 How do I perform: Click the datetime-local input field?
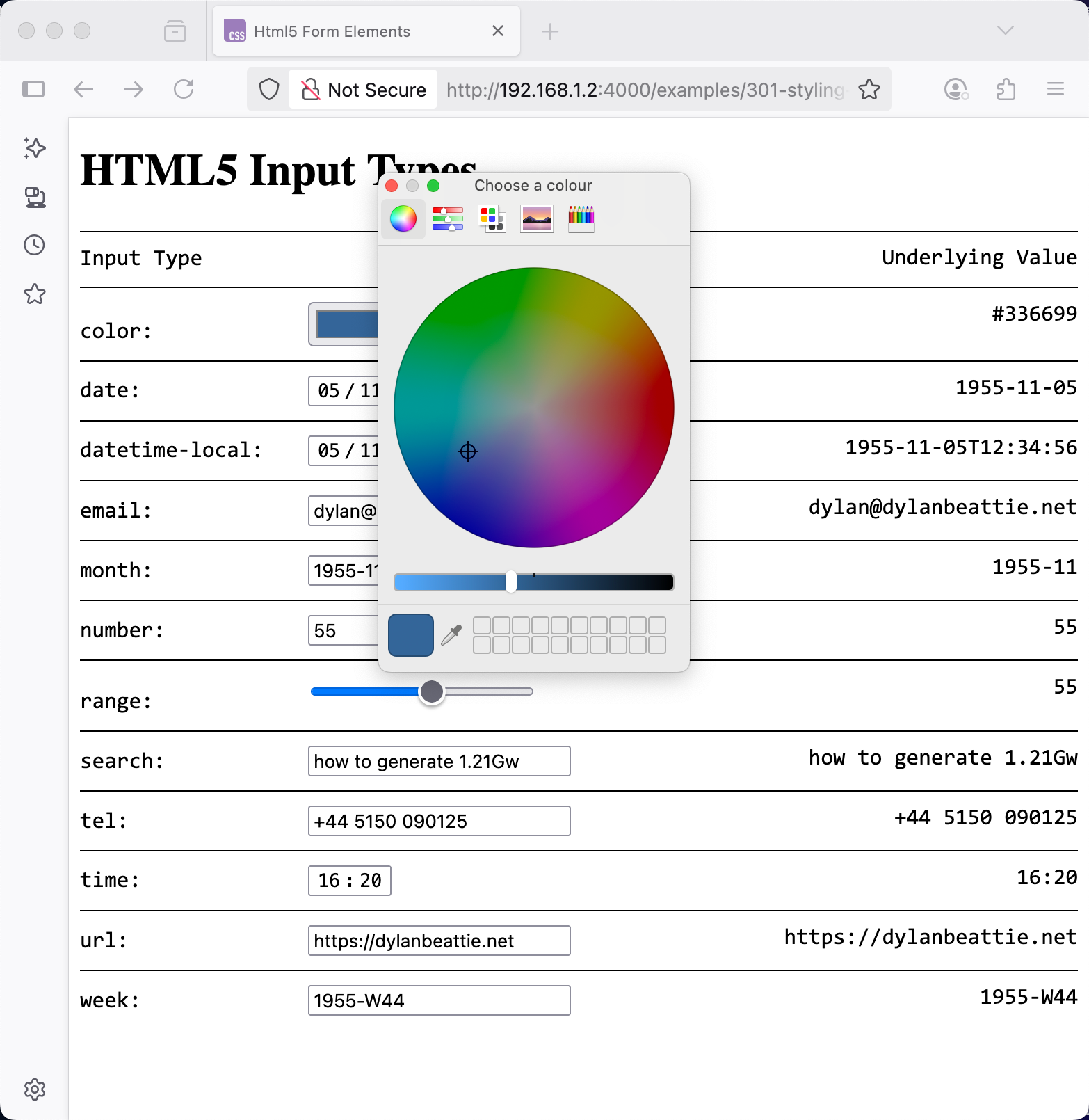344,451
